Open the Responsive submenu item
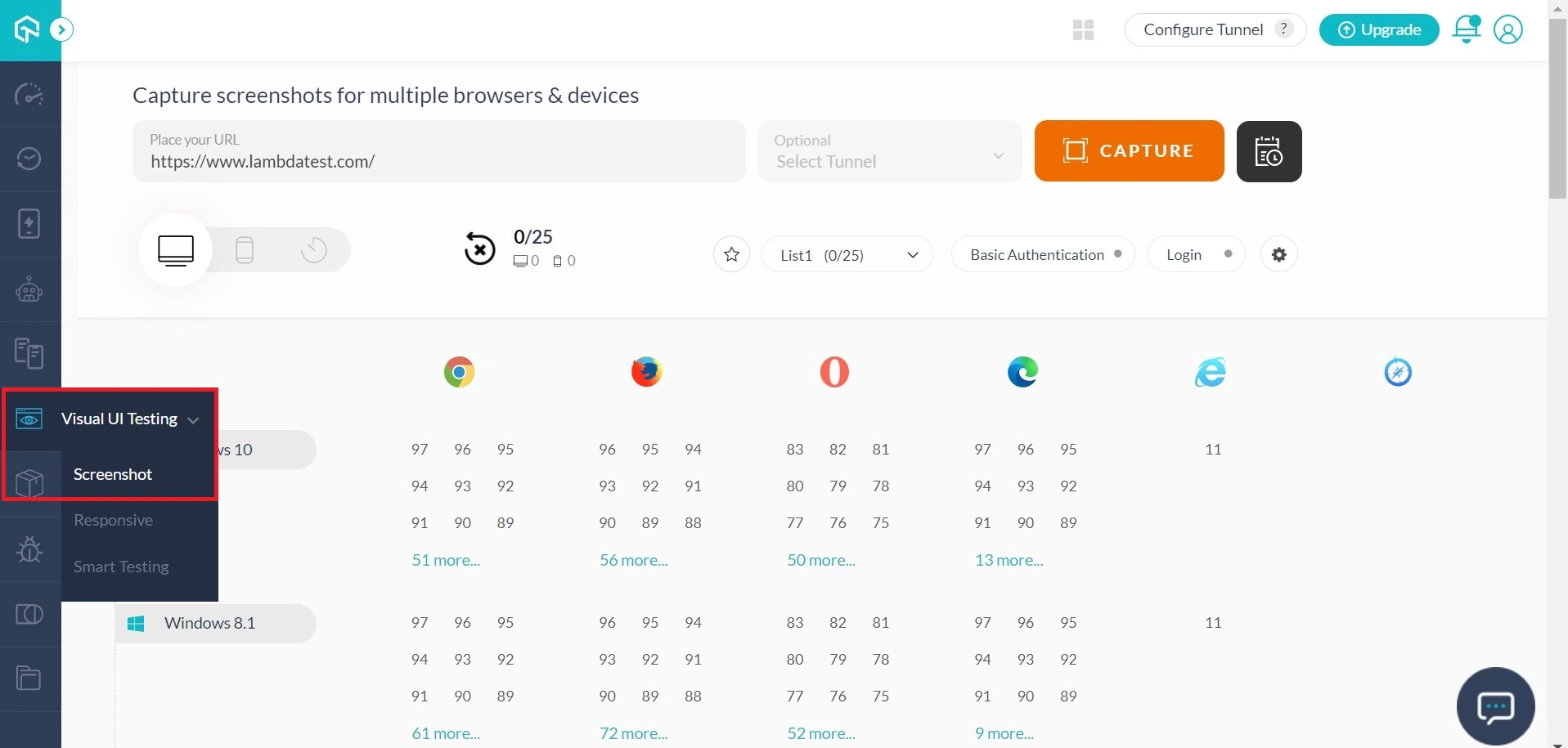The width and height of the screenshot is (1568, 748). click(114, 521)
